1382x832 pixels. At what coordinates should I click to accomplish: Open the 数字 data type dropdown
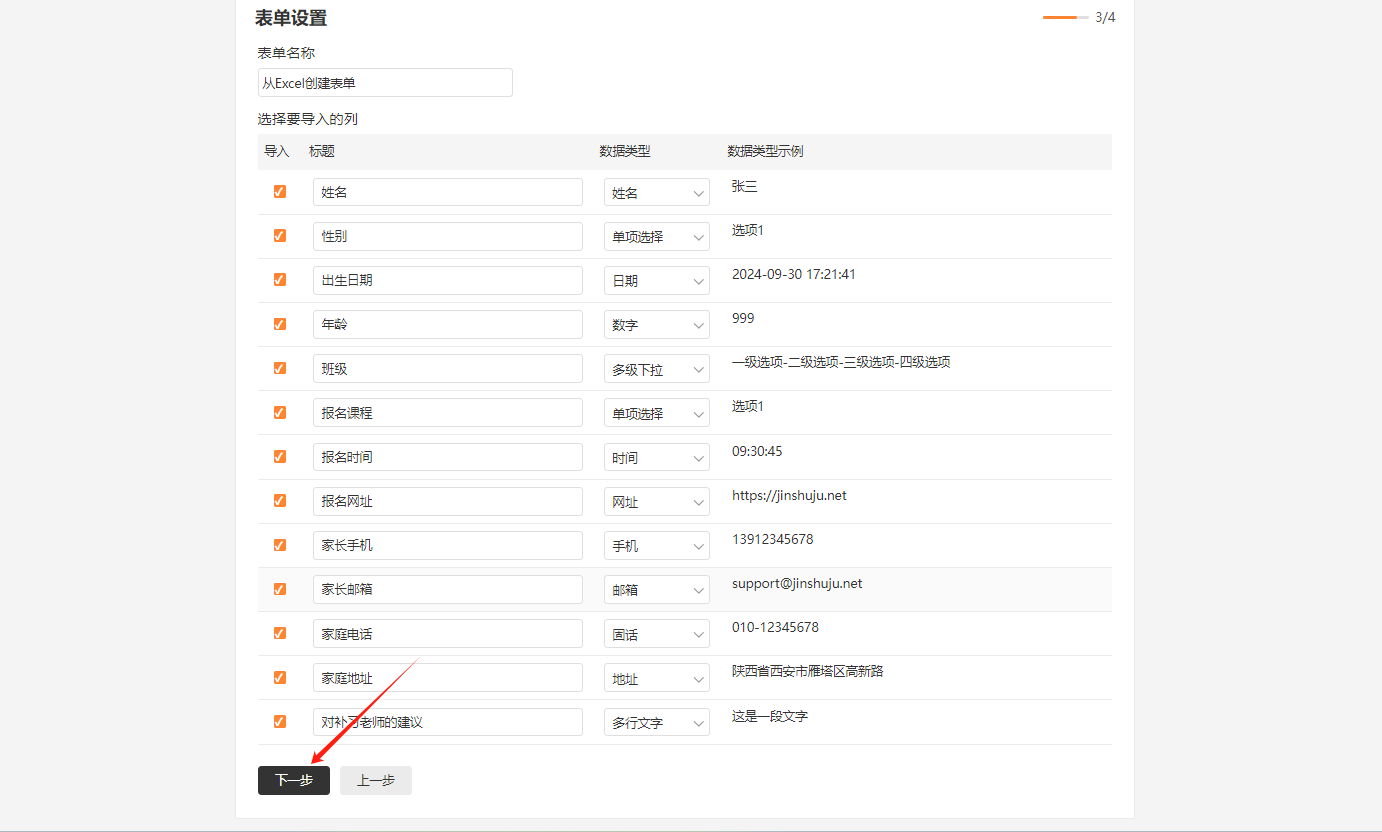657,324
